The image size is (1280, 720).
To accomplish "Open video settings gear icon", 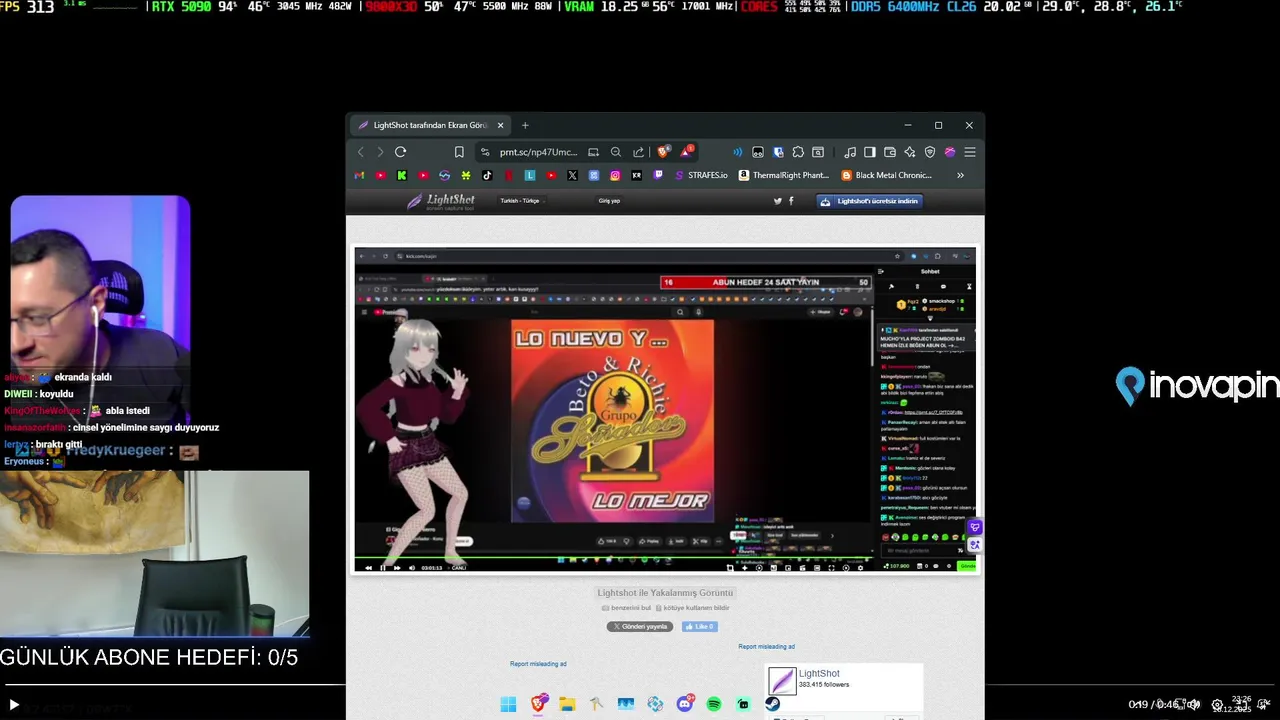I will (x=1217, y=705).
